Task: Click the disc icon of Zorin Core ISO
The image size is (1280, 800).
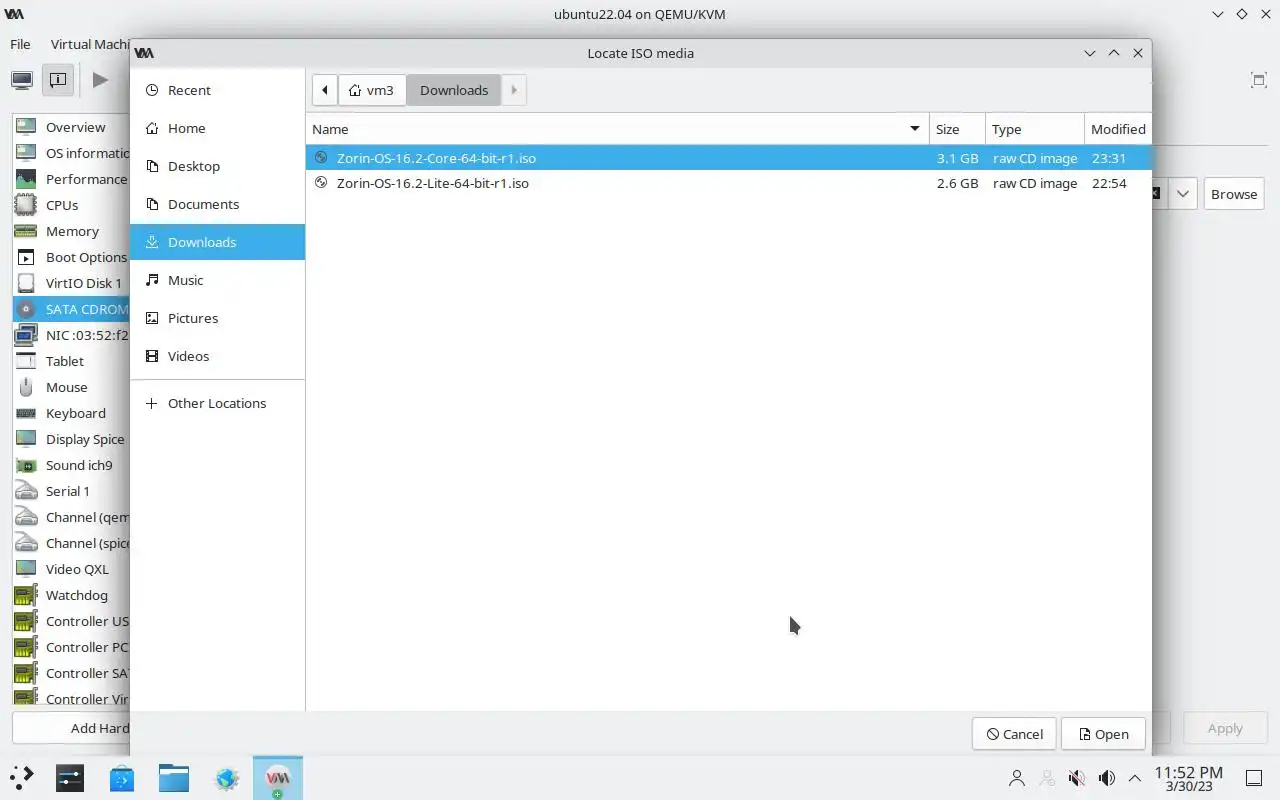Action: point(321,158)
